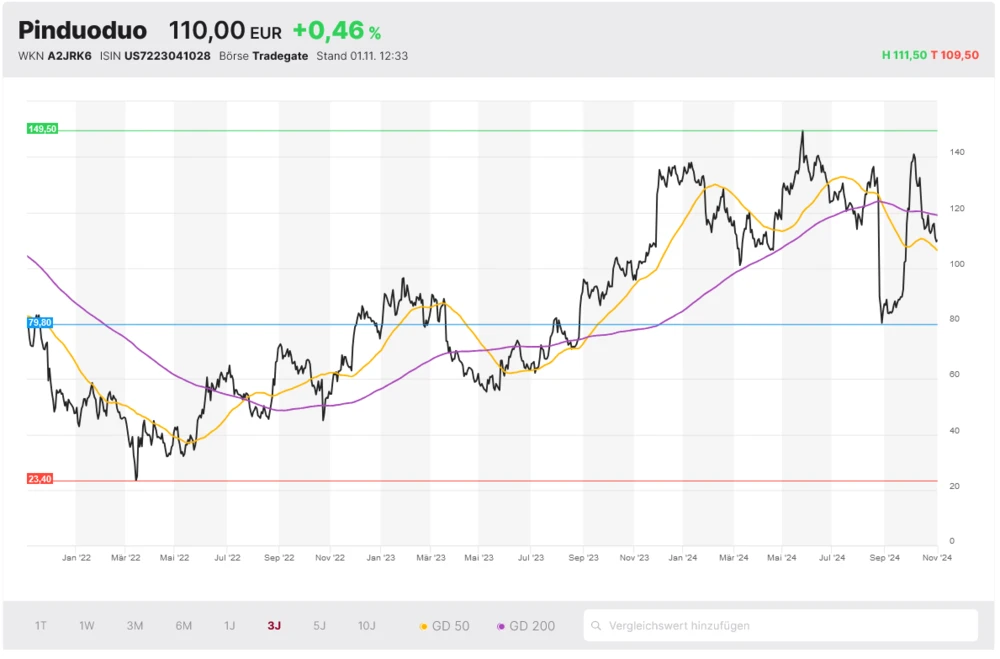
Task: Click the red 23,40 low price marker
Action: (x=40, y=479)
